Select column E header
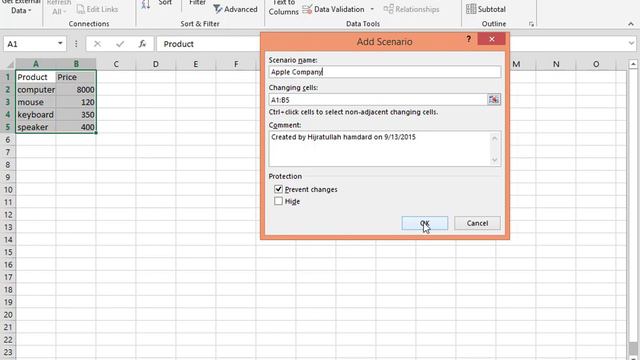 [196, 64]
